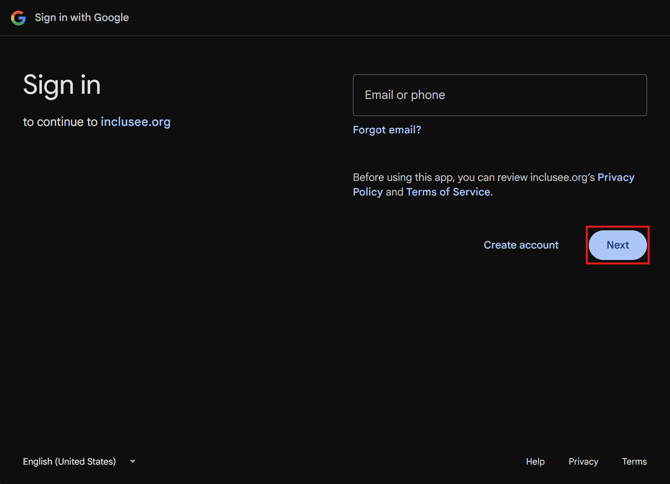Open the Terms of Service link
This screenshot has height=484, width=670.
(x=448, y=192)
